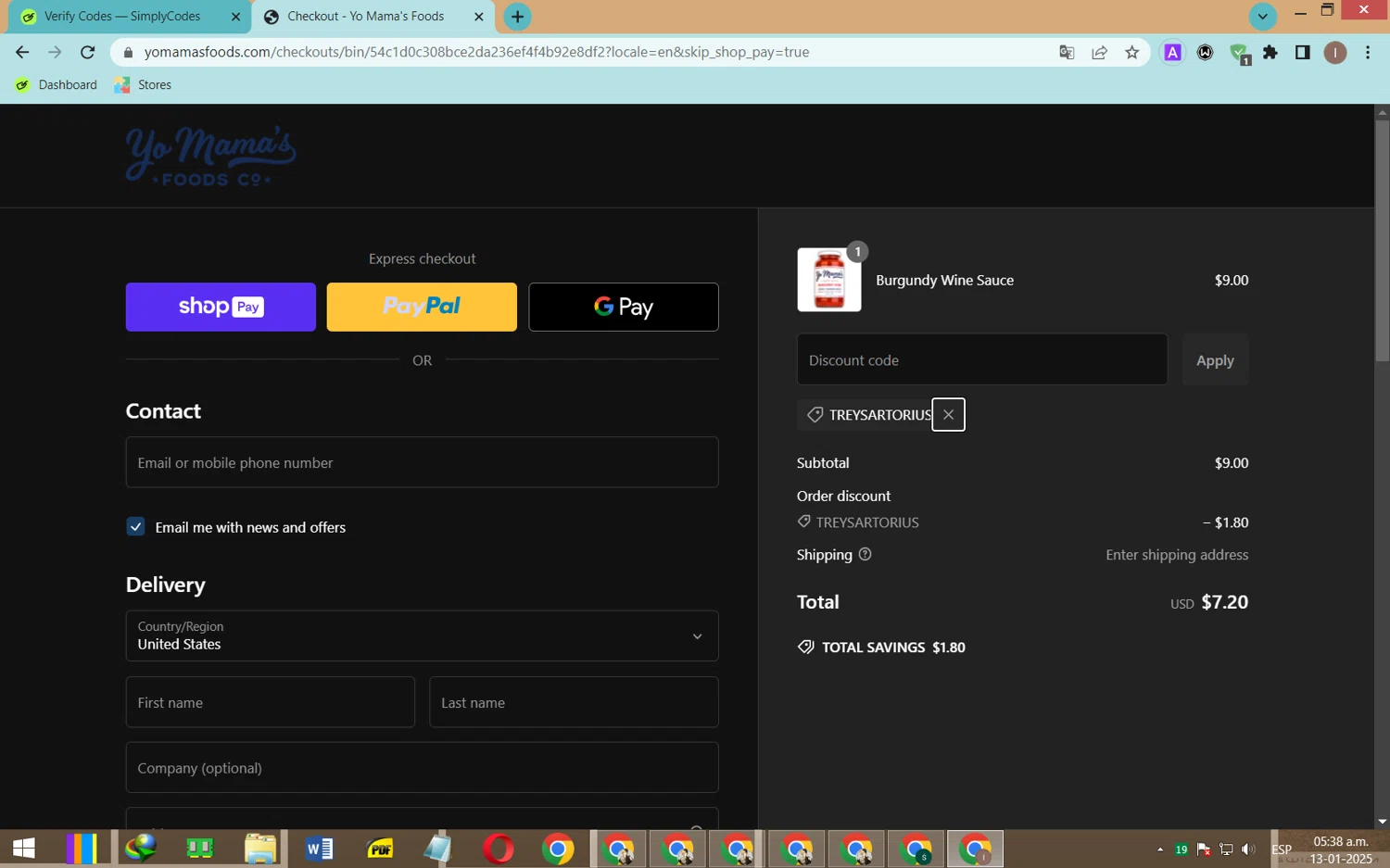Image resolution: width=1390 pixels, height=868 pixels.
Task: Open a new browser tab
Action: pos(517,17)
